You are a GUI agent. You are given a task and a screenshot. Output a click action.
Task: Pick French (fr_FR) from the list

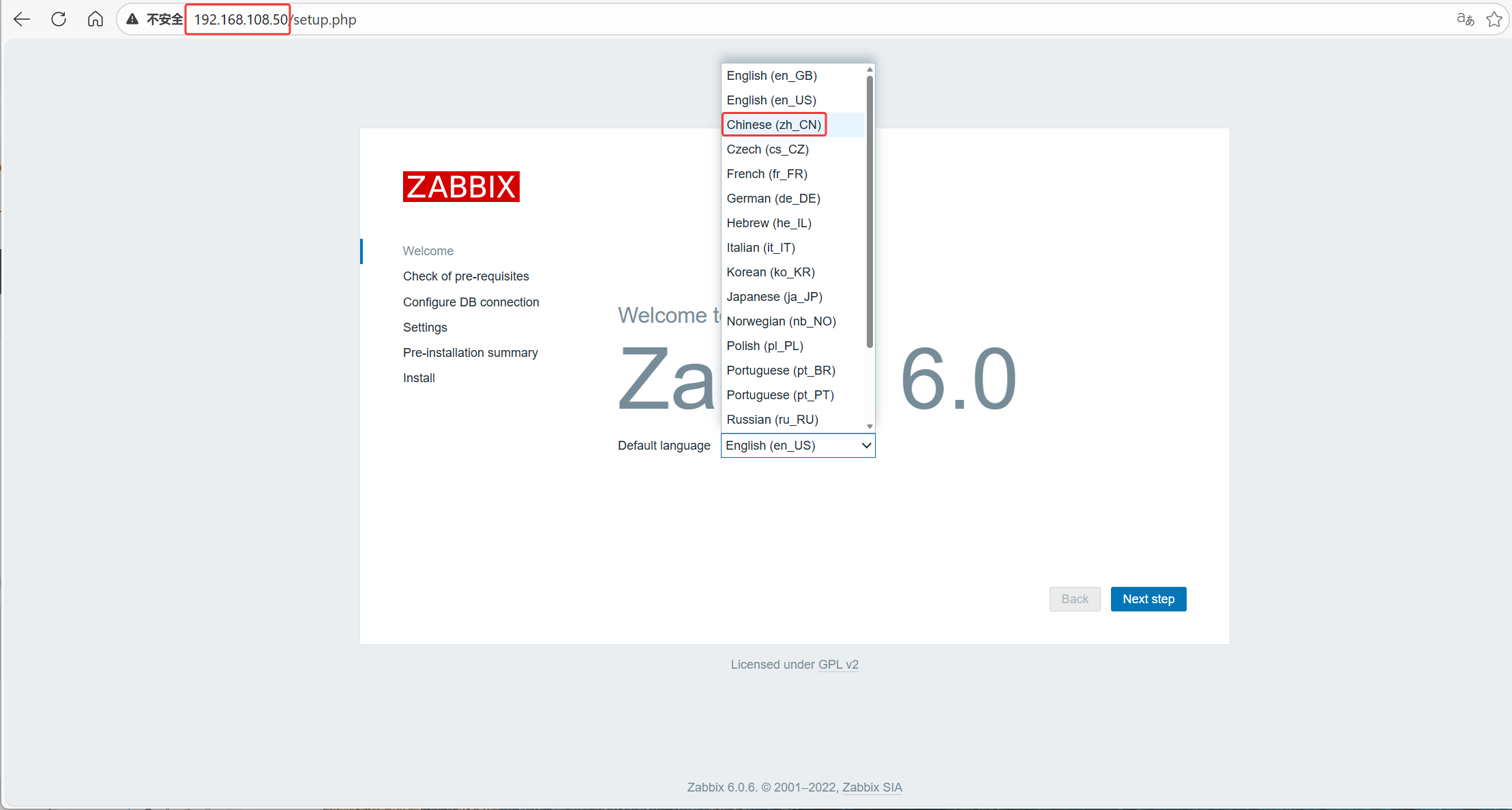(x=793, y=174)
